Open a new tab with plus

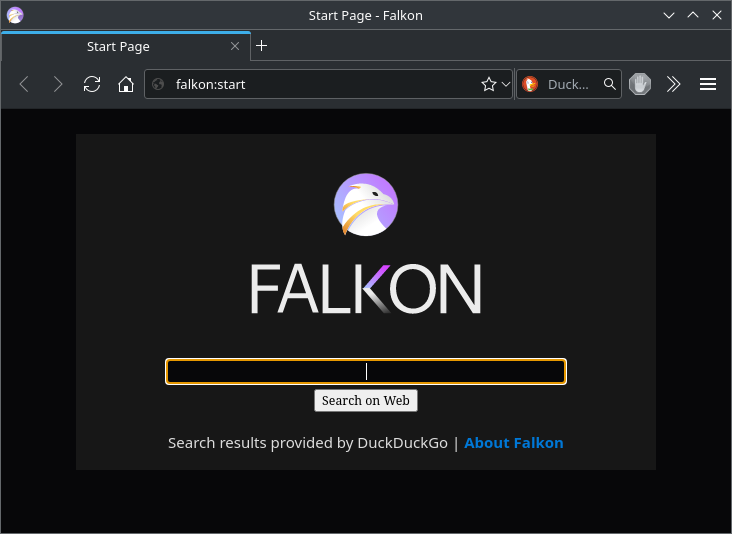(261, 46)
